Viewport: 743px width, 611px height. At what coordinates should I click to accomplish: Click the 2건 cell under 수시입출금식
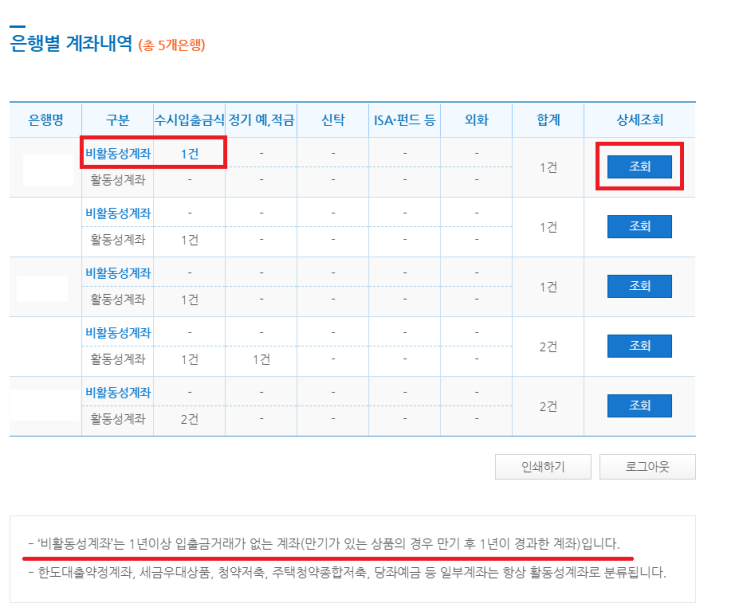coord(190,419)
